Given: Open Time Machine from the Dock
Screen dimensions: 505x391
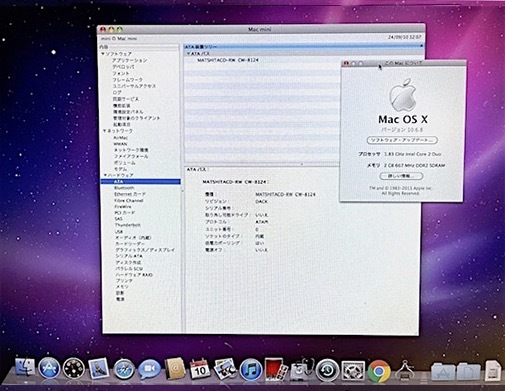Looking at the screenshot, I should click(327, 370).
